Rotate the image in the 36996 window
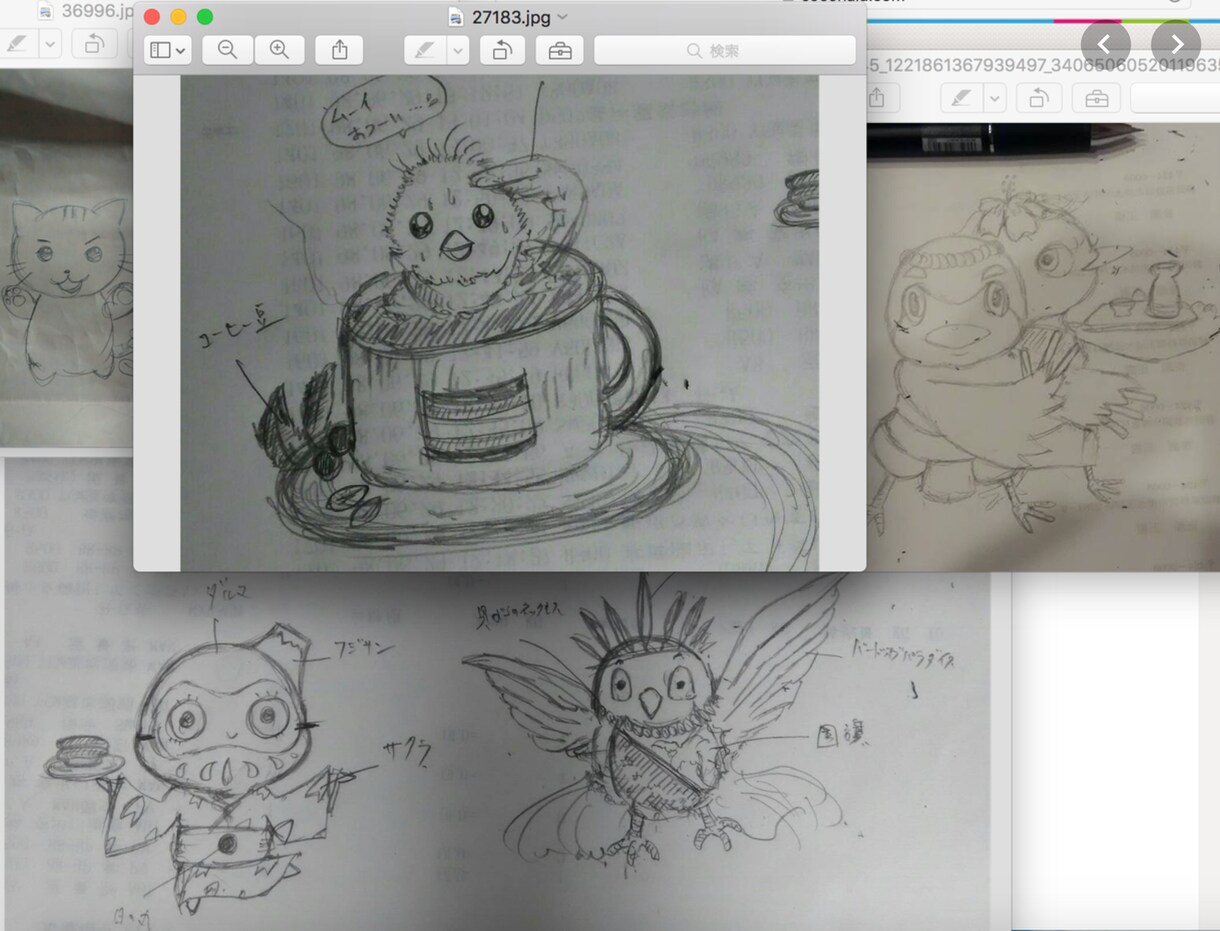Screen dimensions: 1220x931 tap(95, 44)
